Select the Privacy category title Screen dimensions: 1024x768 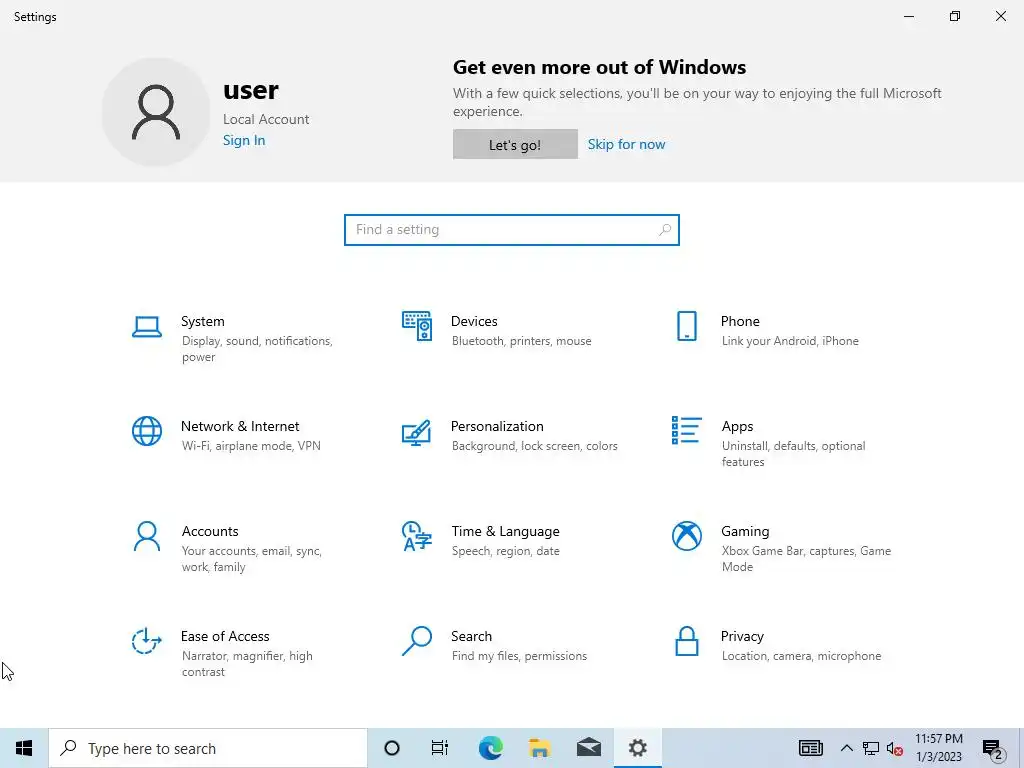pyautogui.click(x=742, y=637)
